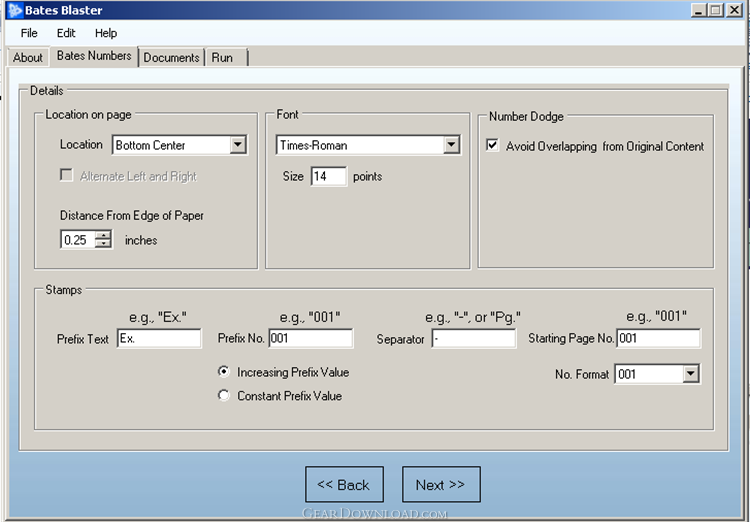Click the Separator input field

coord(474,338)
